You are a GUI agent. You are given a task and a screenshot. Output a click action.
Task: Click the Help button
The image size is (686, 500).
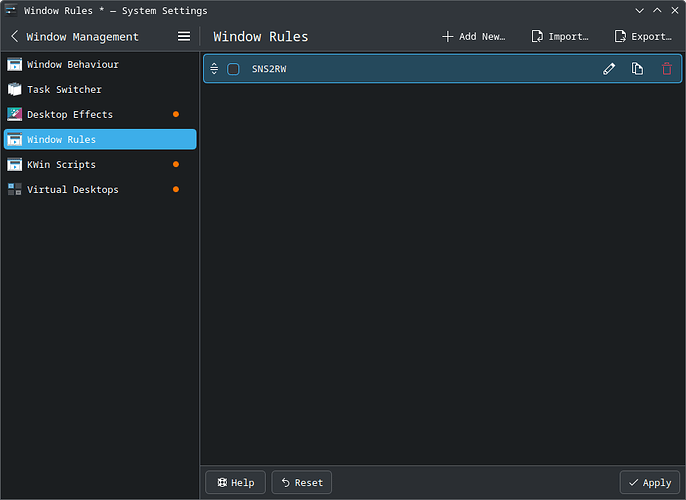pyautogui.click(x=235, y=482)
